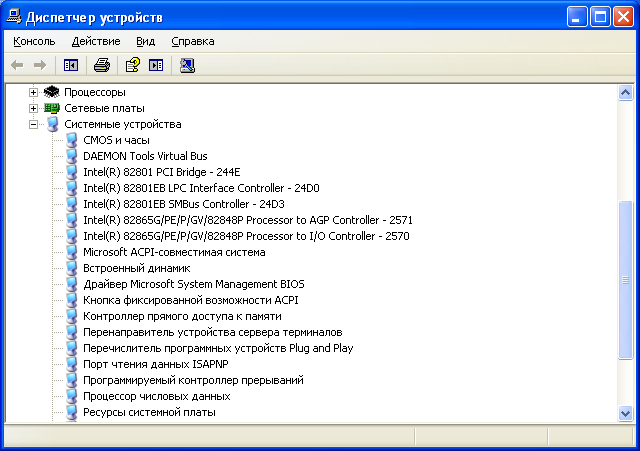The width and height of the screenshot is (640, 451).
Task: Click icon beside Встроенный динамик
Action: [72, 268]
